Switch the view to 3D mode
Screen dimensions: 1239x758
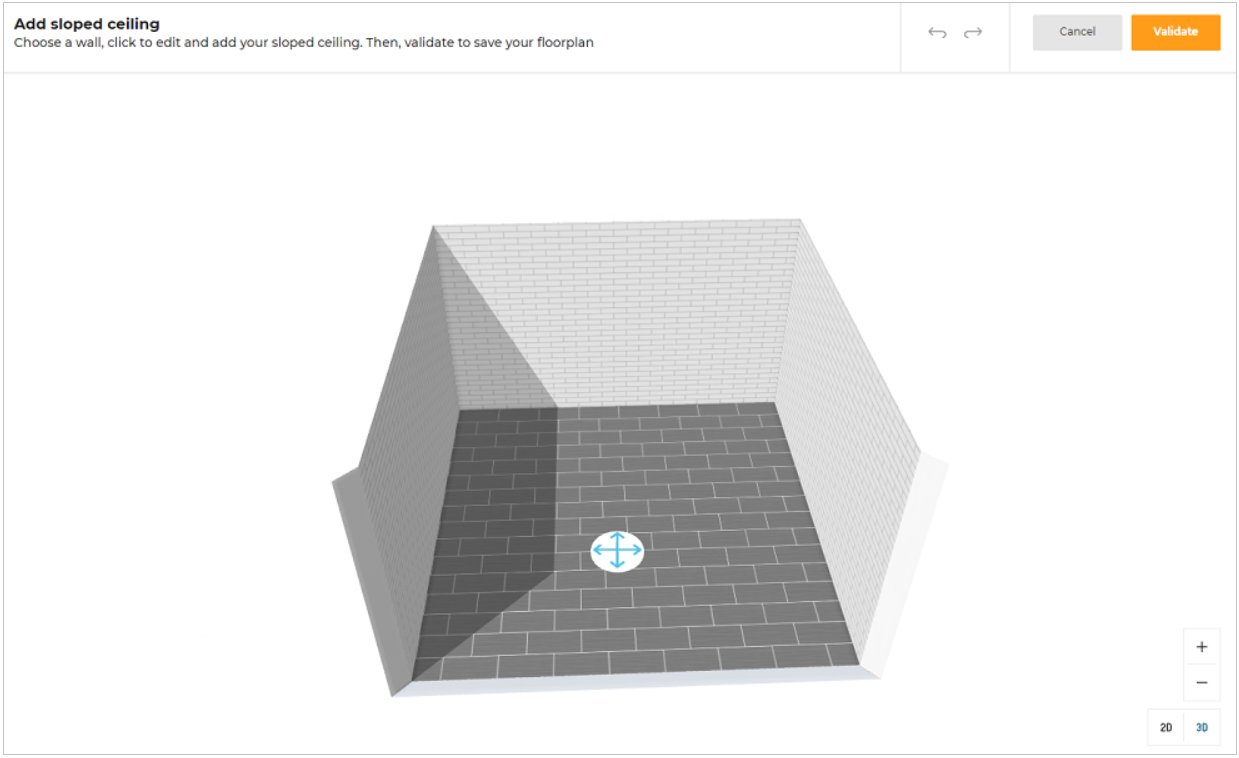tap(1202, 727)
